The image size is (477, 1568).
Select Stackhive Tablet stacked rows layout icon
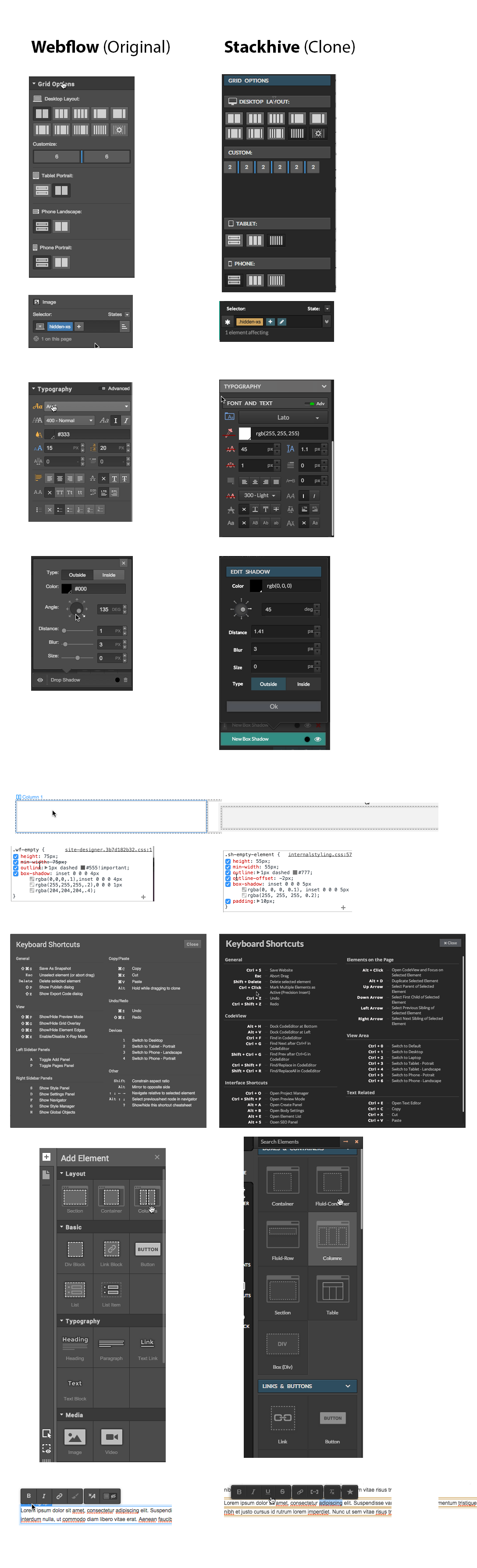(x=234, y=240)
